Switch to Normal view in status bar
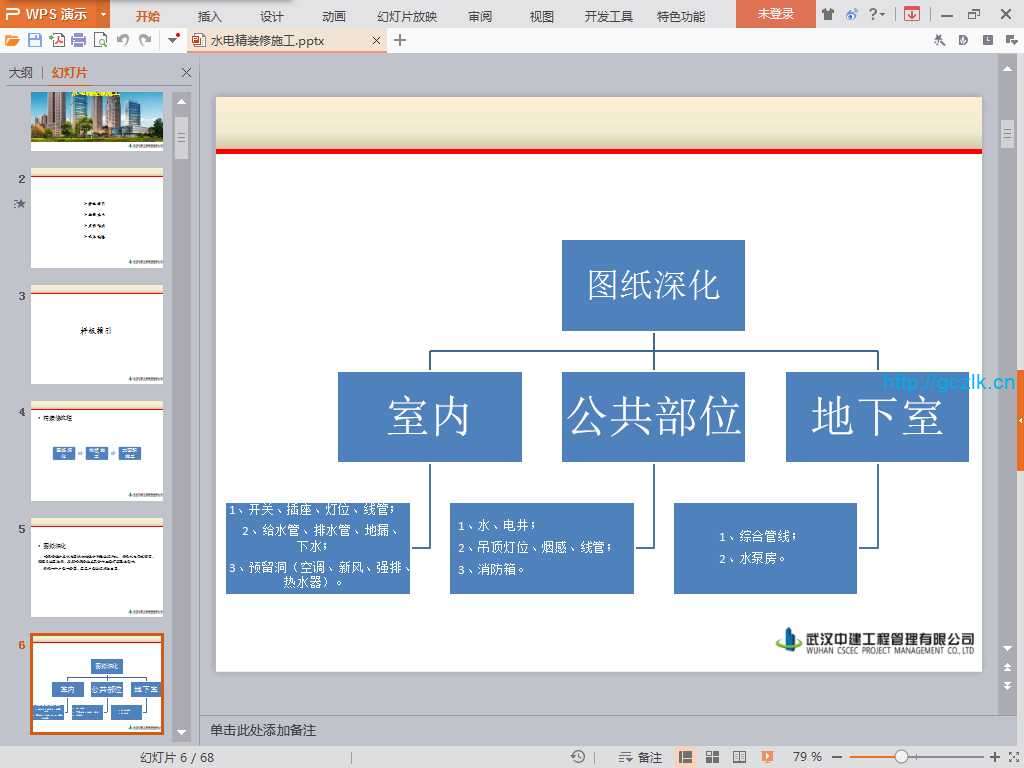This screenshot has height=768, width=1024. coord(686,757)
